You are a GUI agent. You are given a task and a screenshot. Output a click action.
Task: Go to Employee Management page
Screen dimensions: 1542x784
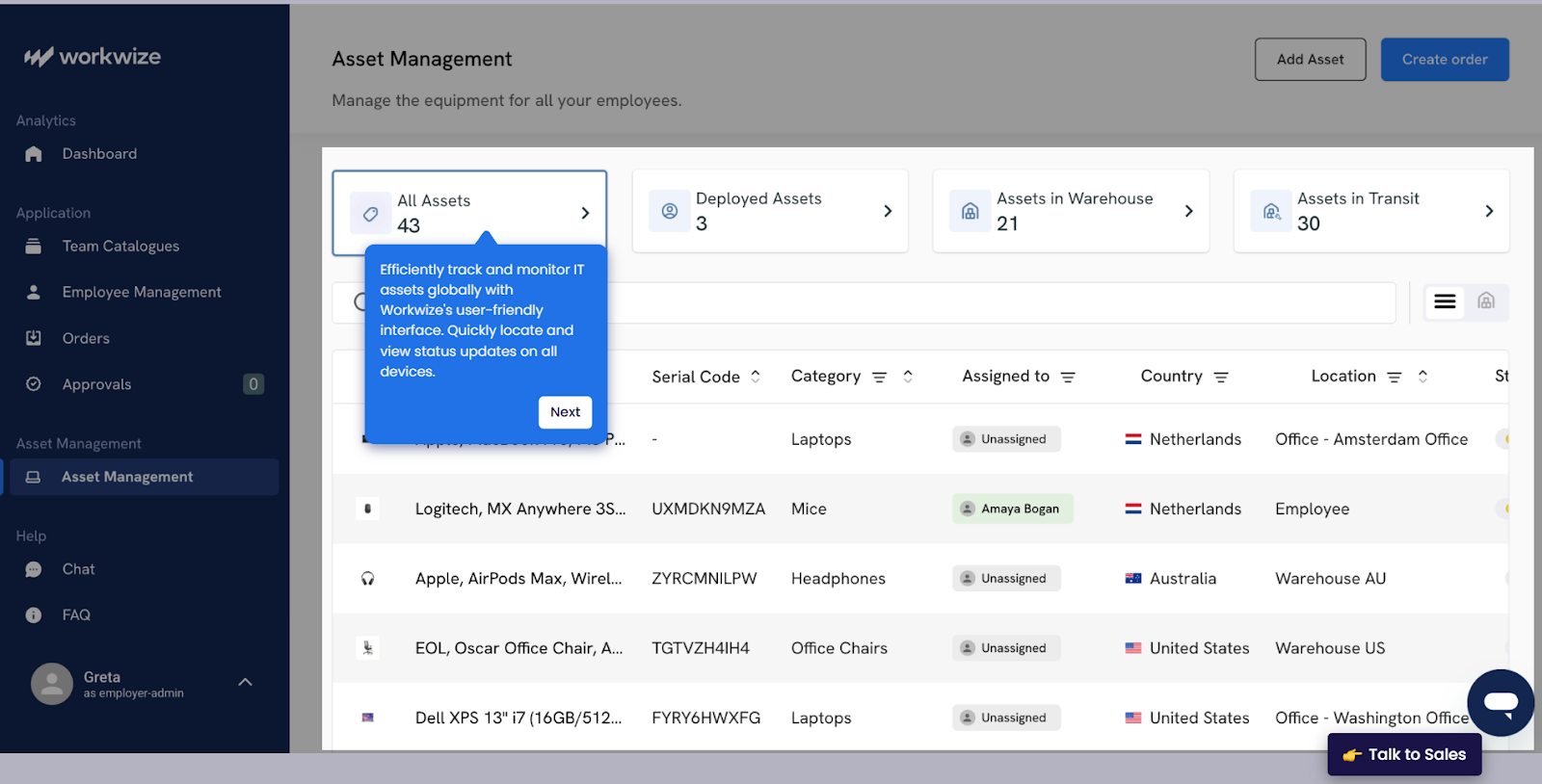142,292
